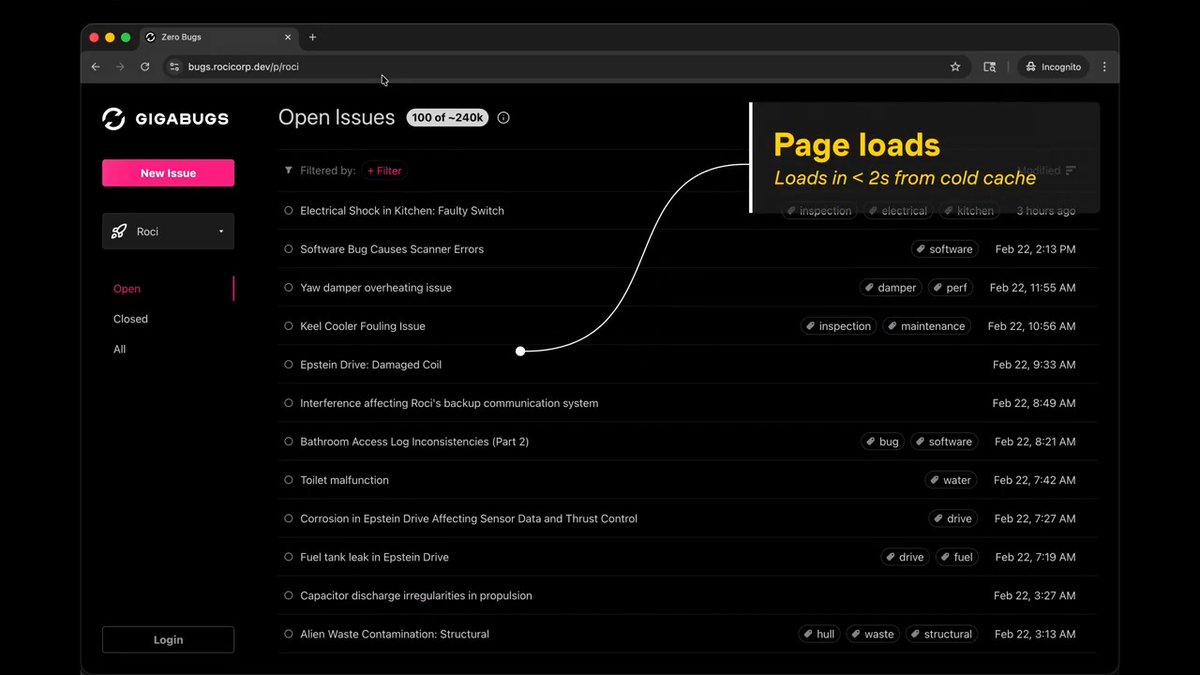Viewport: 1200px width, 675px height.
Task: Click the side panel icon beside Incognito
Action: point(989,67)
